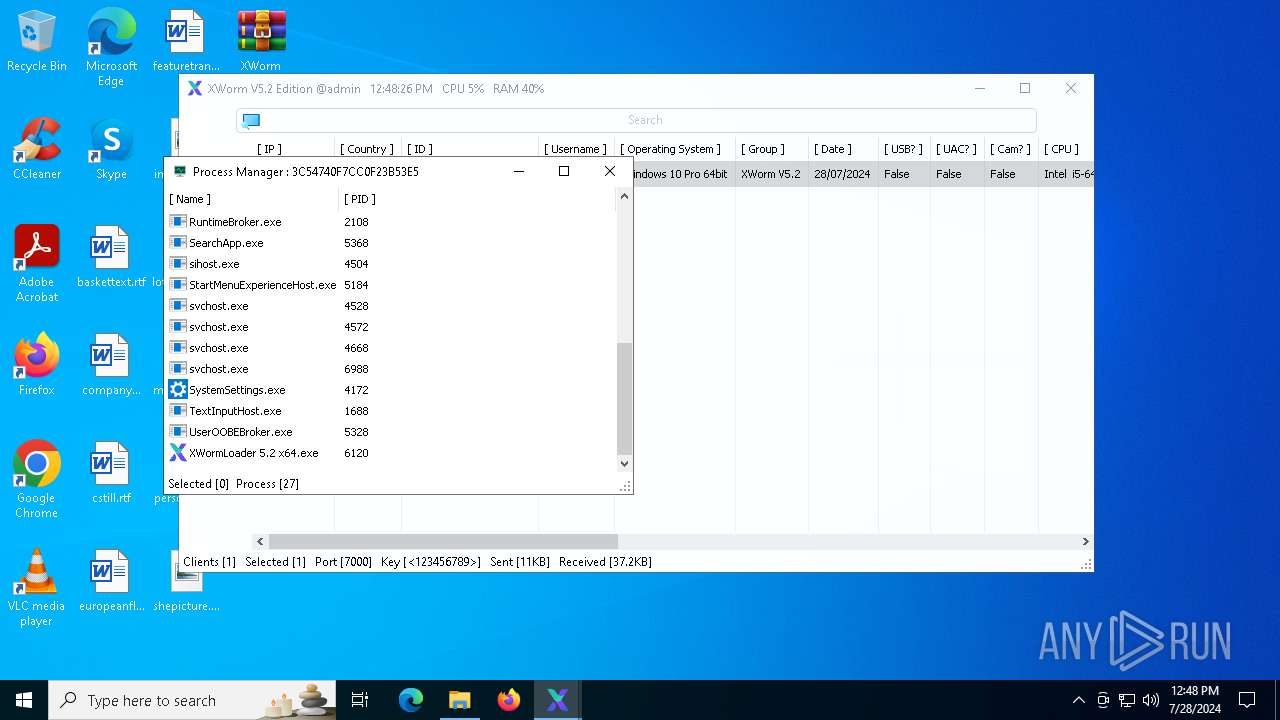Open the volume control in tray
1280x720 pixels.
tap(1151, 700)
